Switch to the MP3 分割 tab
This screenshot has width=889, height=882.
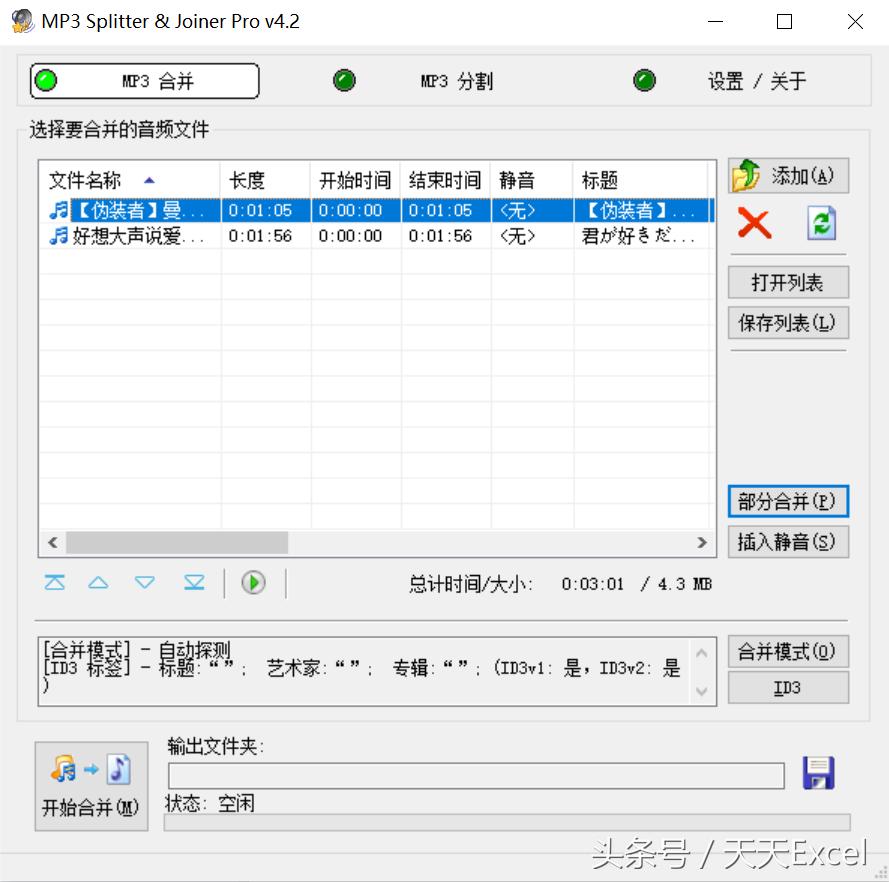456,81
